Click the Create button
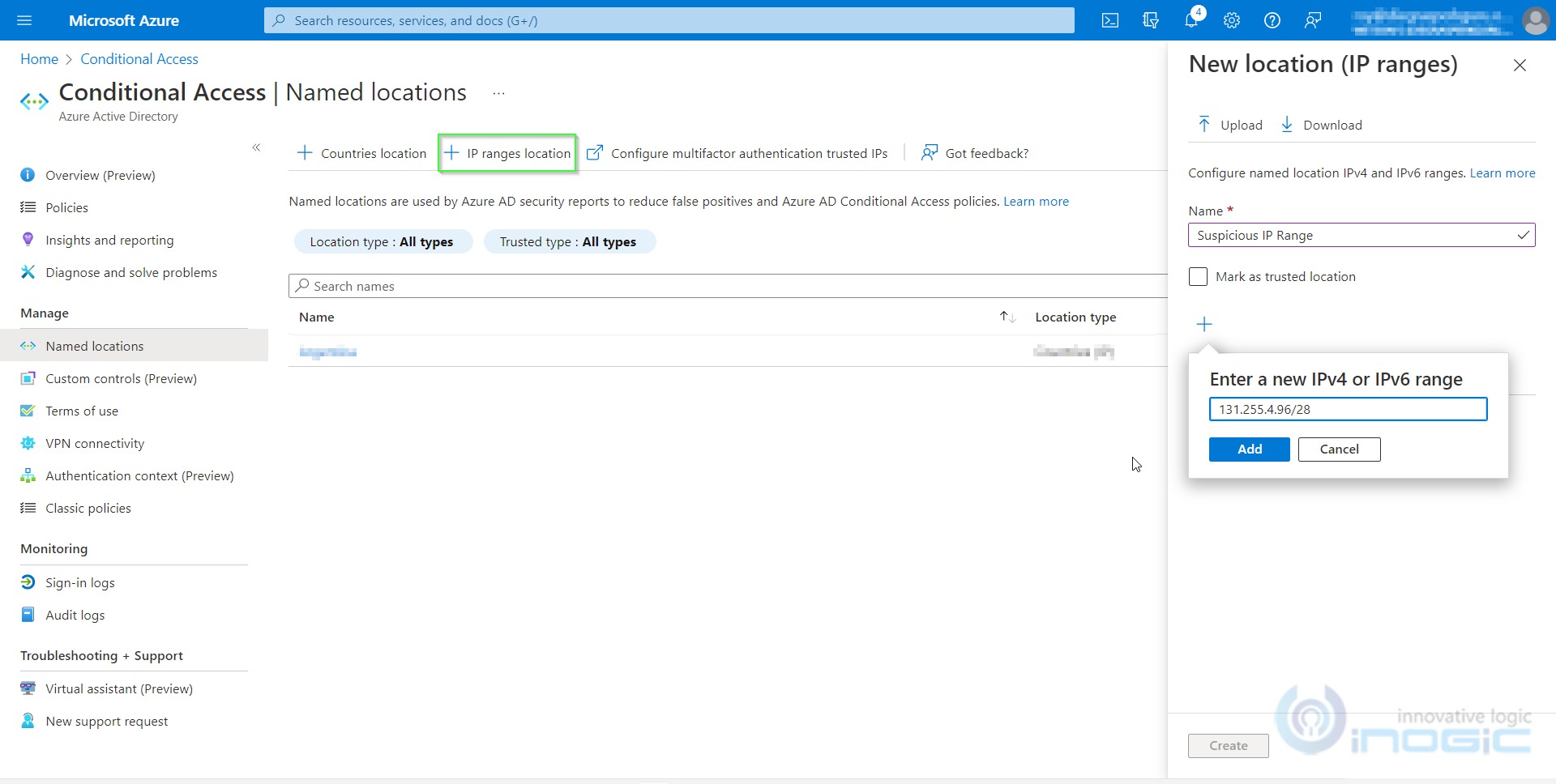The height and width of the screenshot is (784, 1556). pos(1228,746)
